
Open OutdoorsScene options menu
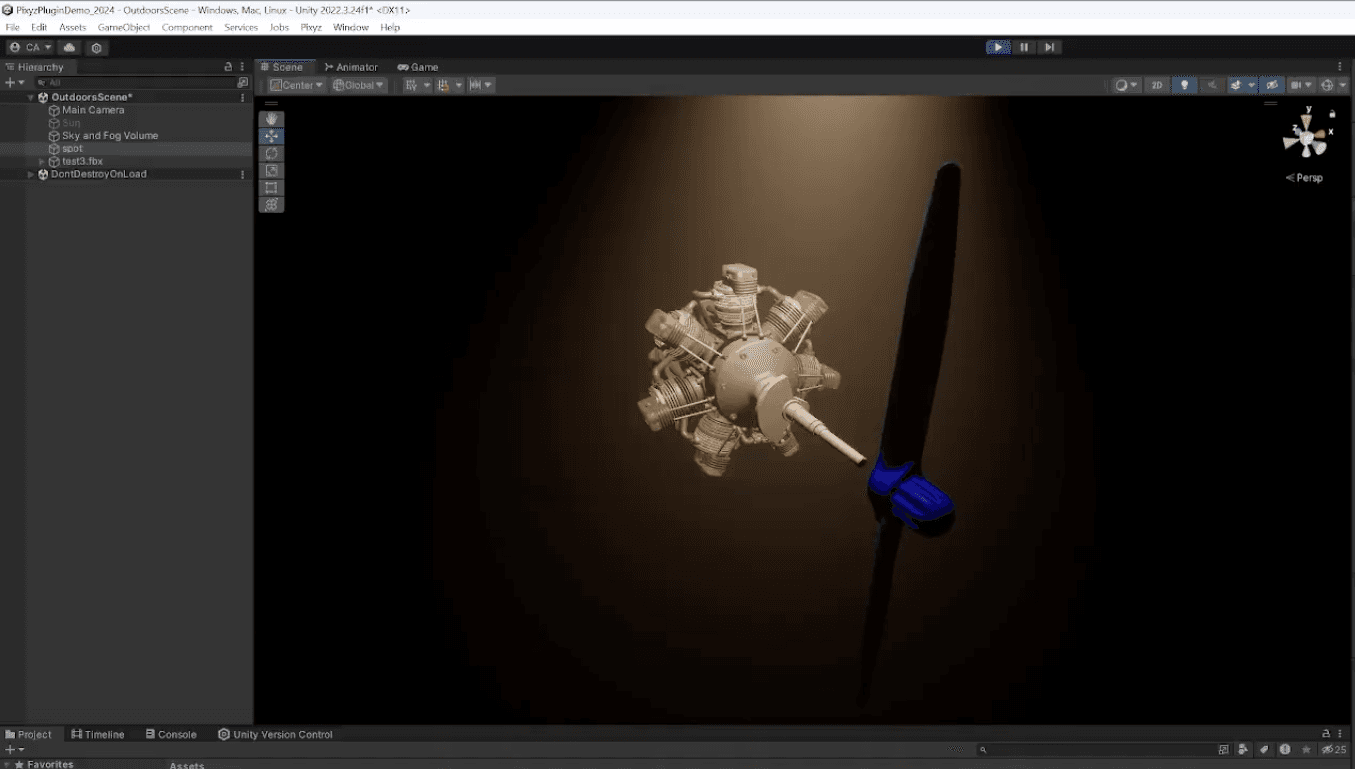[243, 97]
